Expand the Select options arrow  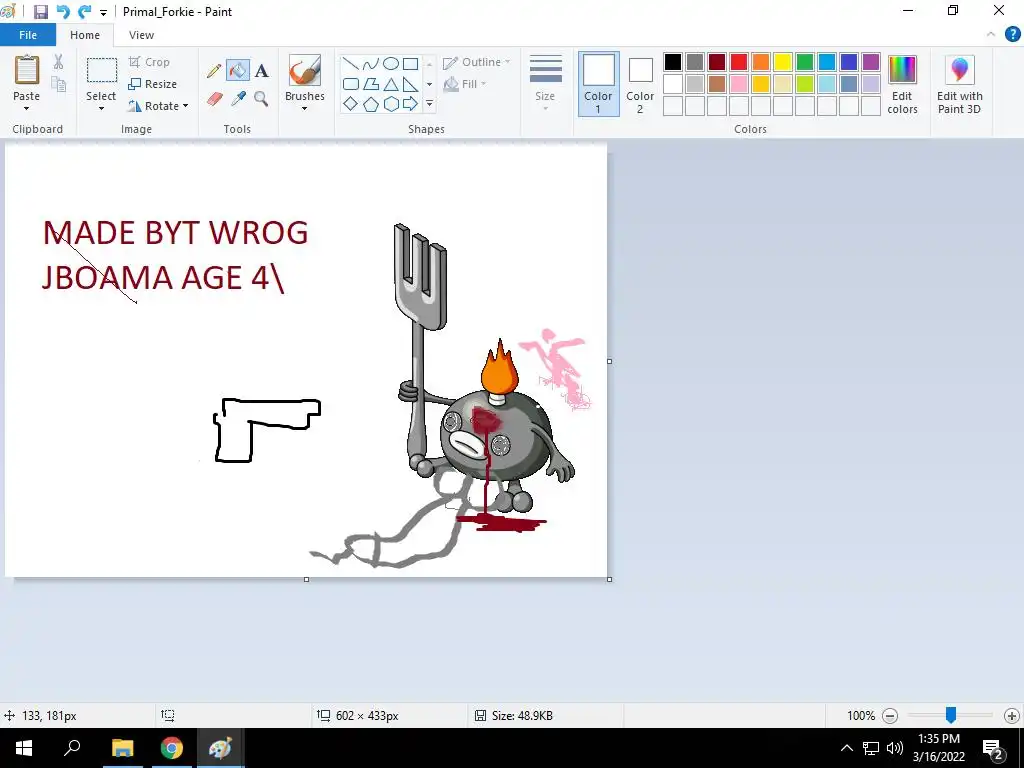101,108
